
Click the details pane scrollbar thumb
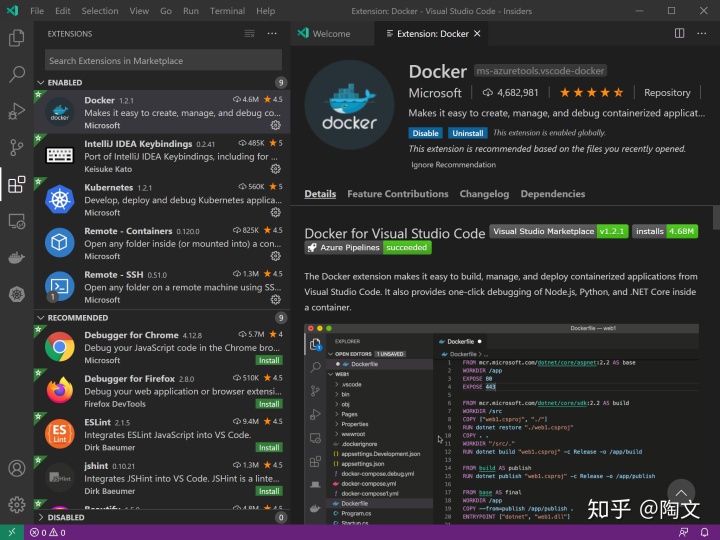coord(716,217)
